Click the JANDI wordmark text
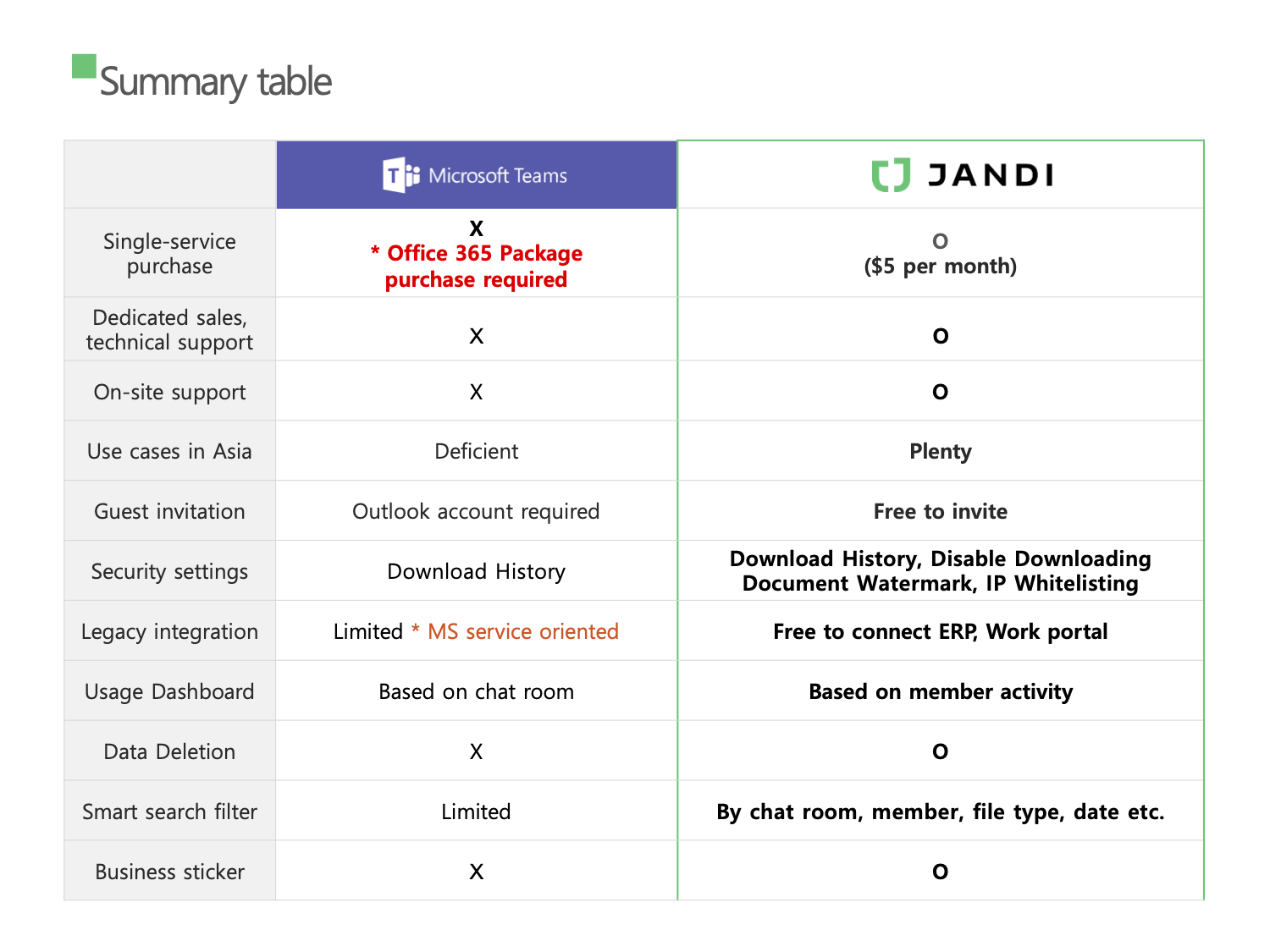This screenshot has height=952, width=1270. pyautogui.click(x=990, y=175)
